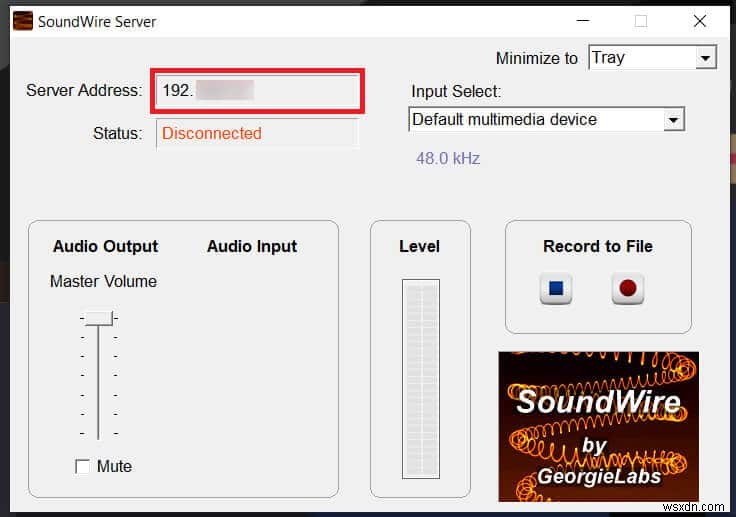Click the Master Volume slider handle
The height and width of the screenshot is (517, 736).
[x=99, y=318]
